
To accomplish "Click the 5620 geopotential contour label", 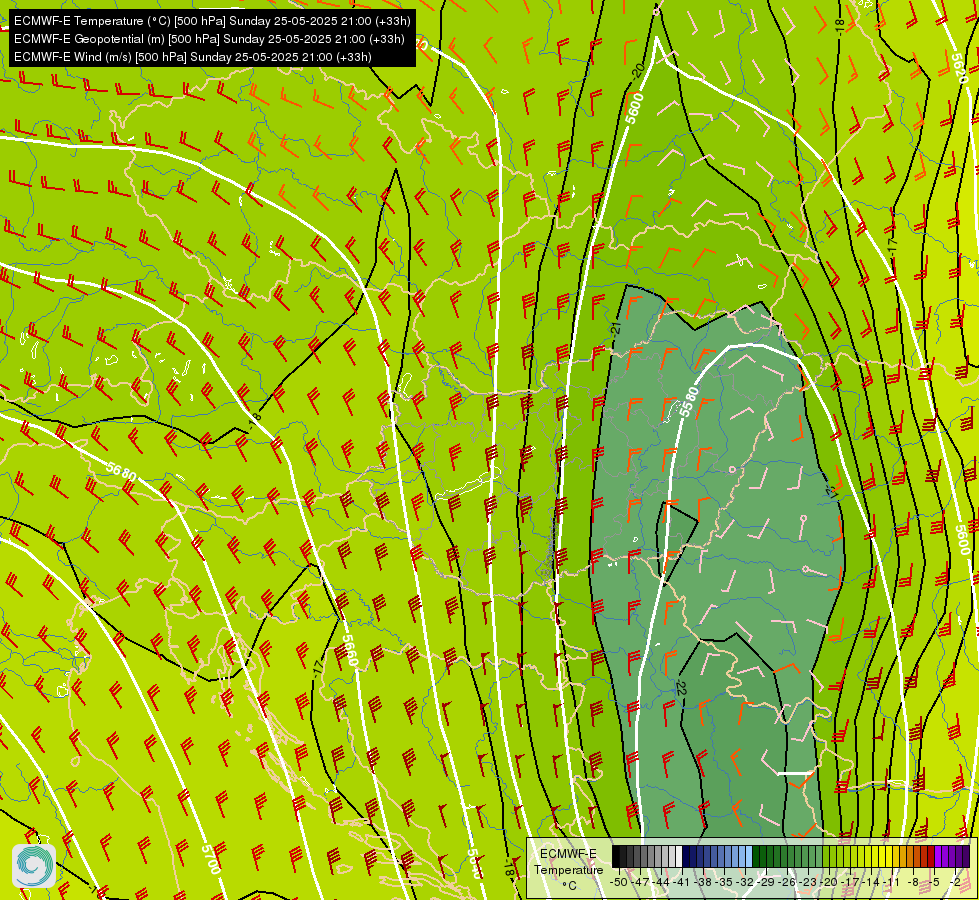I will 958,69.
